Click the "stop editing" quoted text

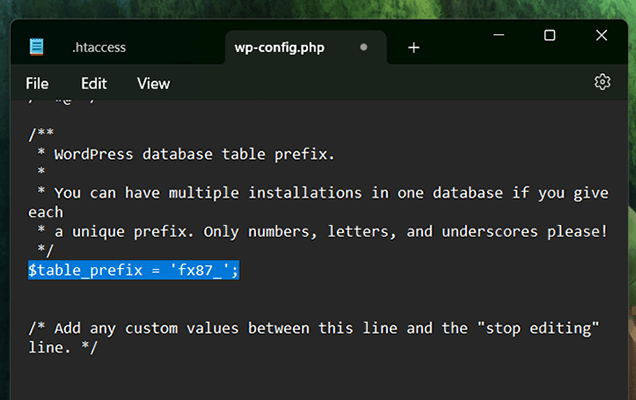(x=542, y=327)
